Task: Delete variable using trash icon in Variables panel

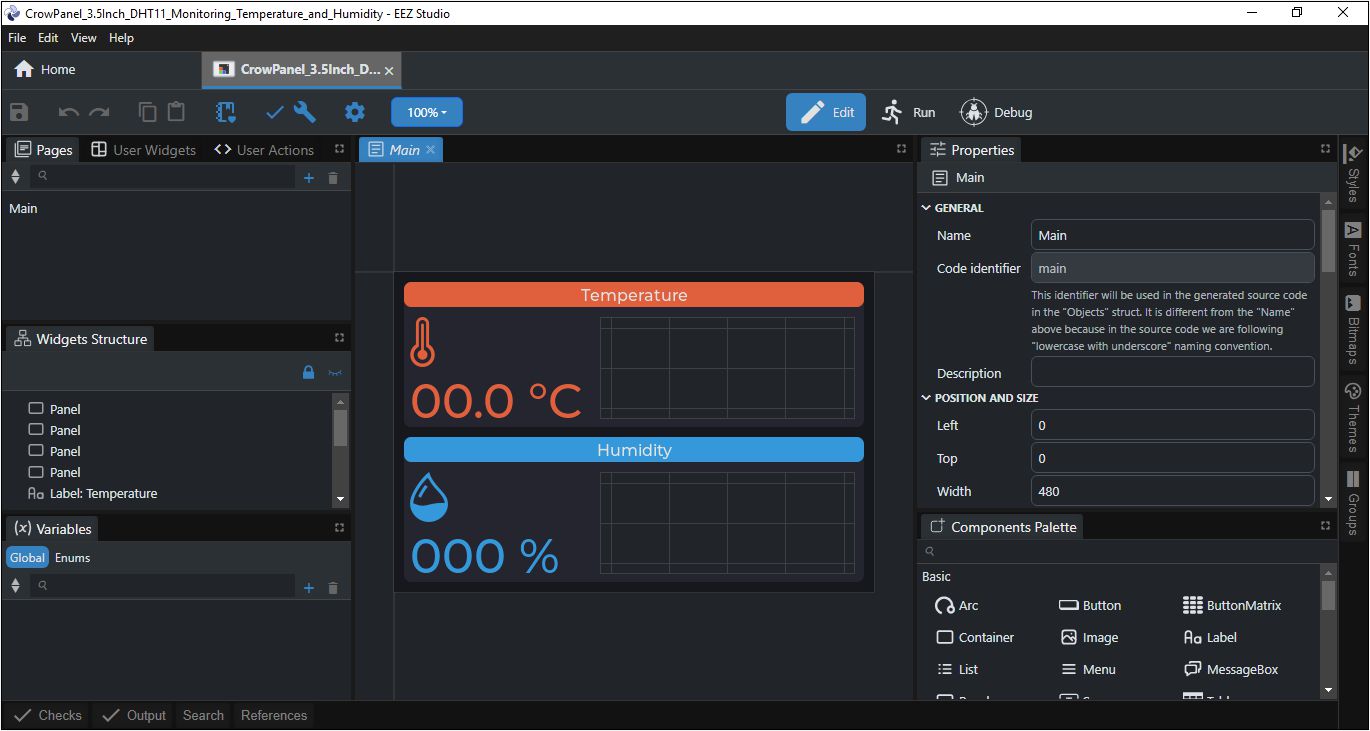Action: click(x=333, y=588)
